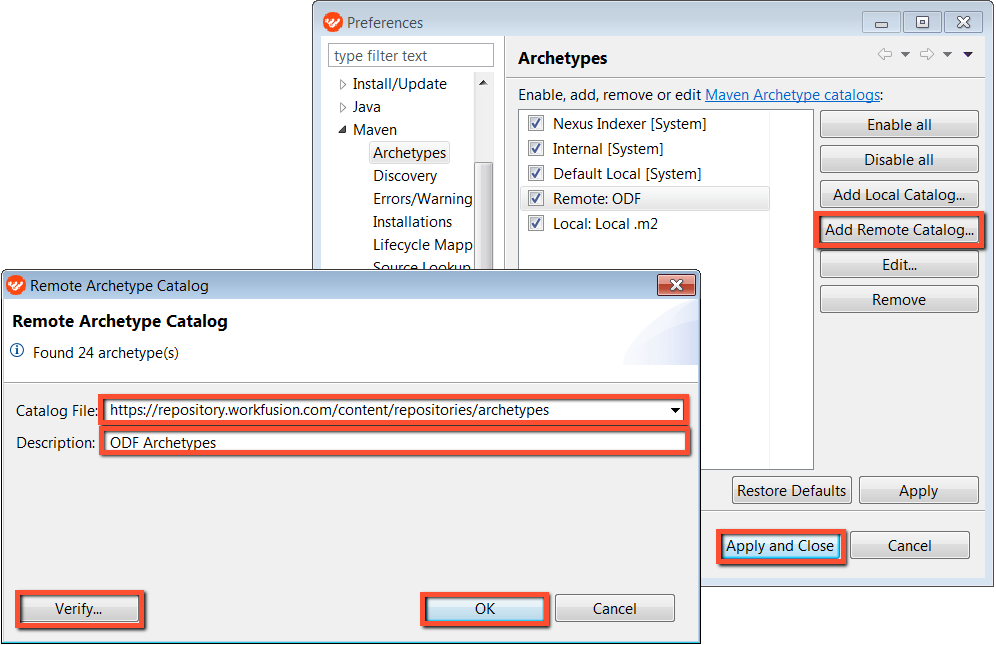The height and width of the screenshot is (645, 996).
Task: Remove the selected catalog
Action: 899,299
